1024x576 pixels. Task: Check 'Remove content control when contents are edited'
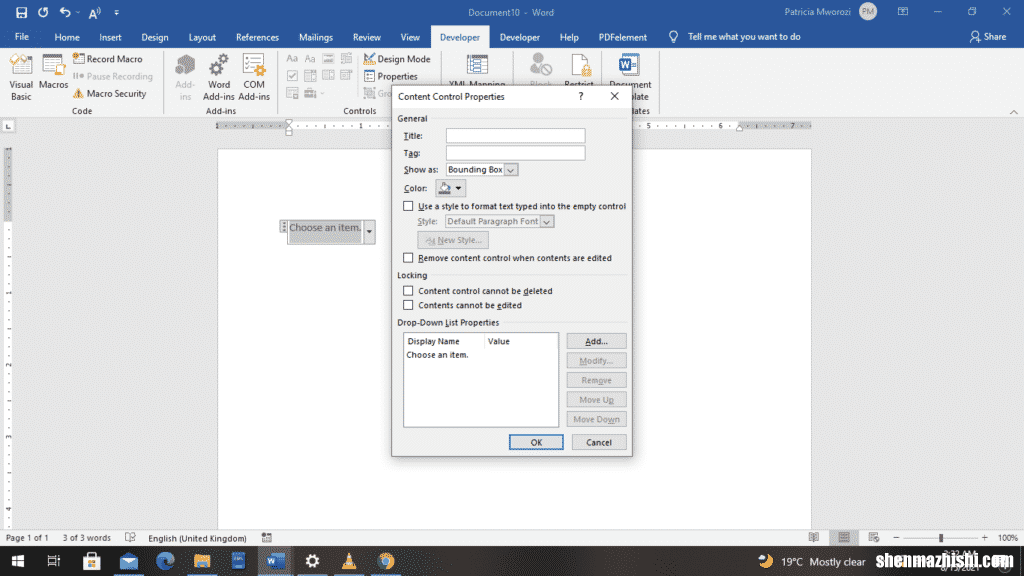point(408,257)
